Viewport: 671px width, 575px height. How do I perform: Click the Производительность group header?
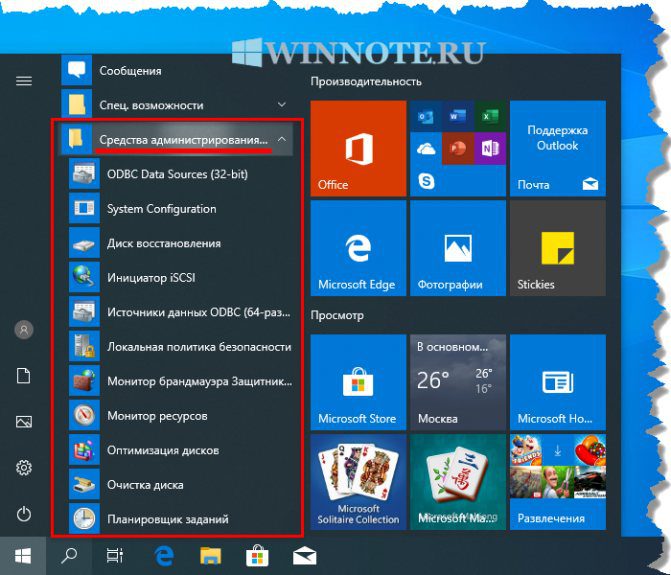pyautogui.click(x=366, y=81)
